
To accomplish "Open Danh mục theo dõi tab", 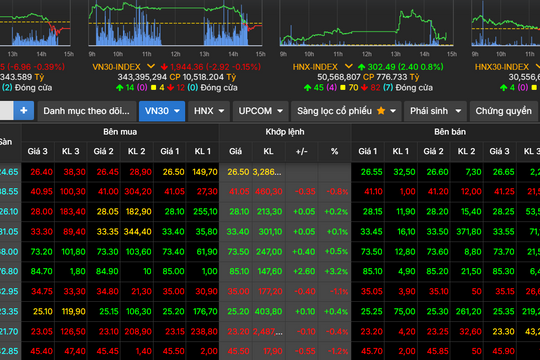I will click(86, 111).
